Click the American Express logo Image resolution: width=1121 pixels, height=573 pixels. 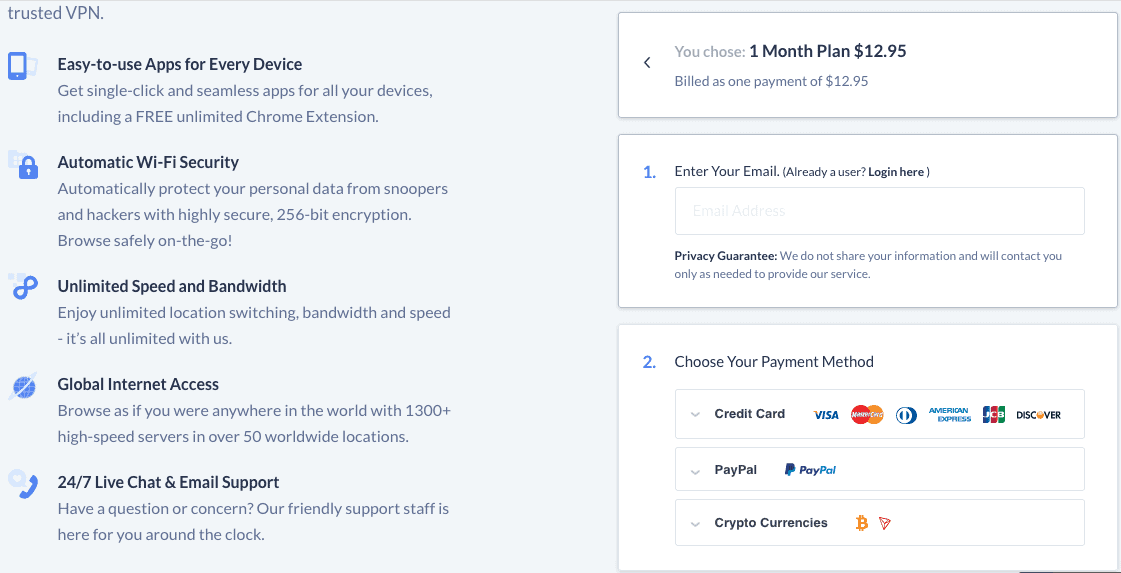[x=949, y=414]
